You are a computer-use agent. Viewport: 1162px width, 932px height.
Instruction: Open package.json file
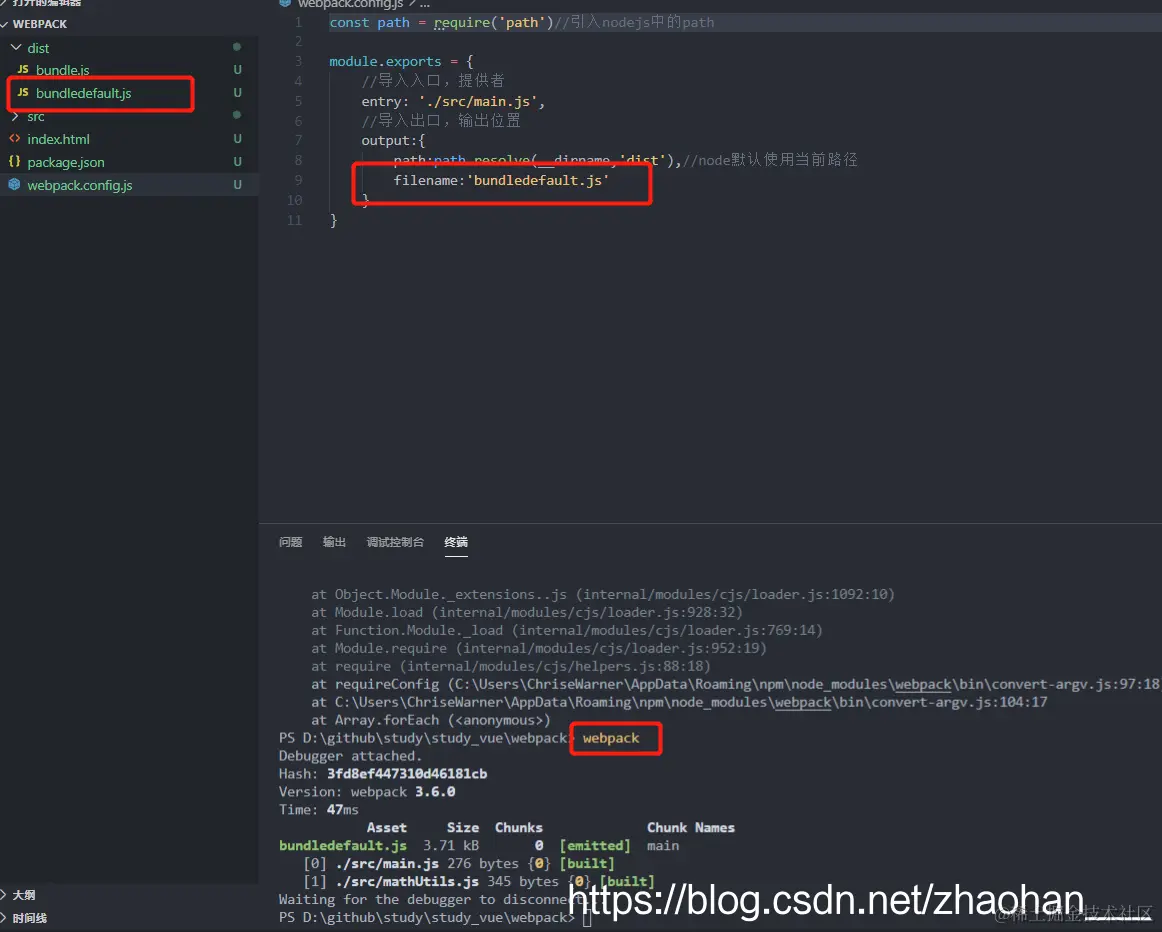pyautogui.click(x=66, y=162)
